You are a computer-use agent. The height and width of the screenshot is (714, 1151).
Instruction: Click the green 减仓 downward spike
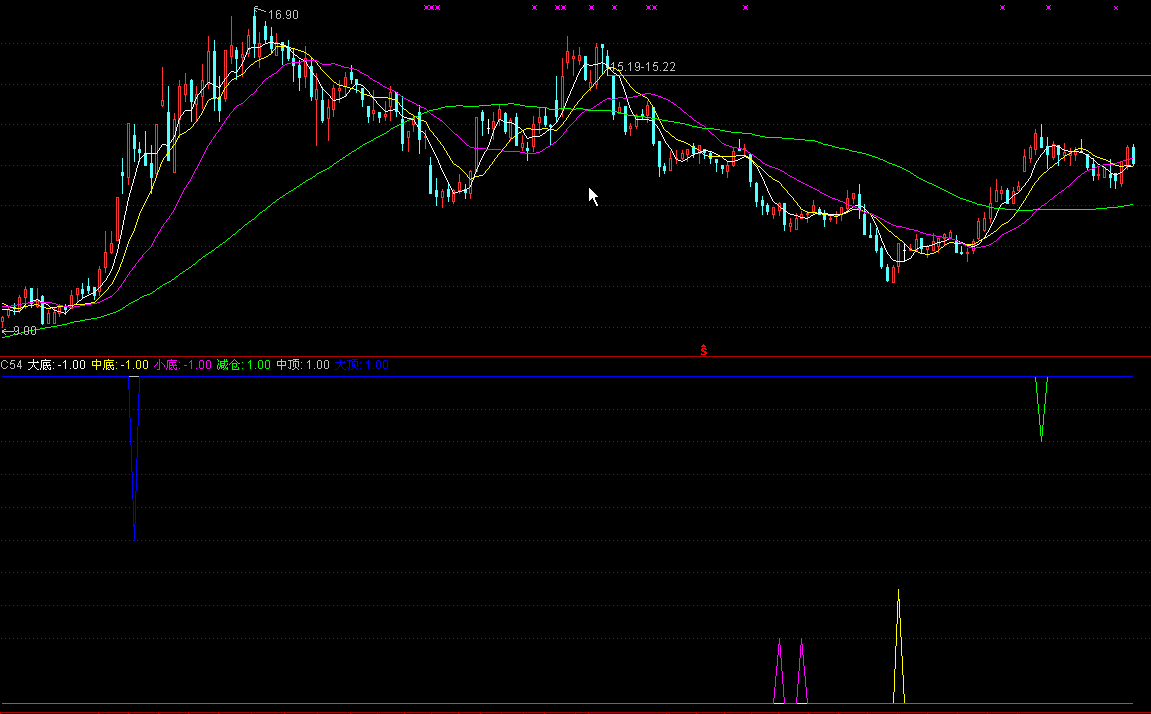(x=1041, y=407)
